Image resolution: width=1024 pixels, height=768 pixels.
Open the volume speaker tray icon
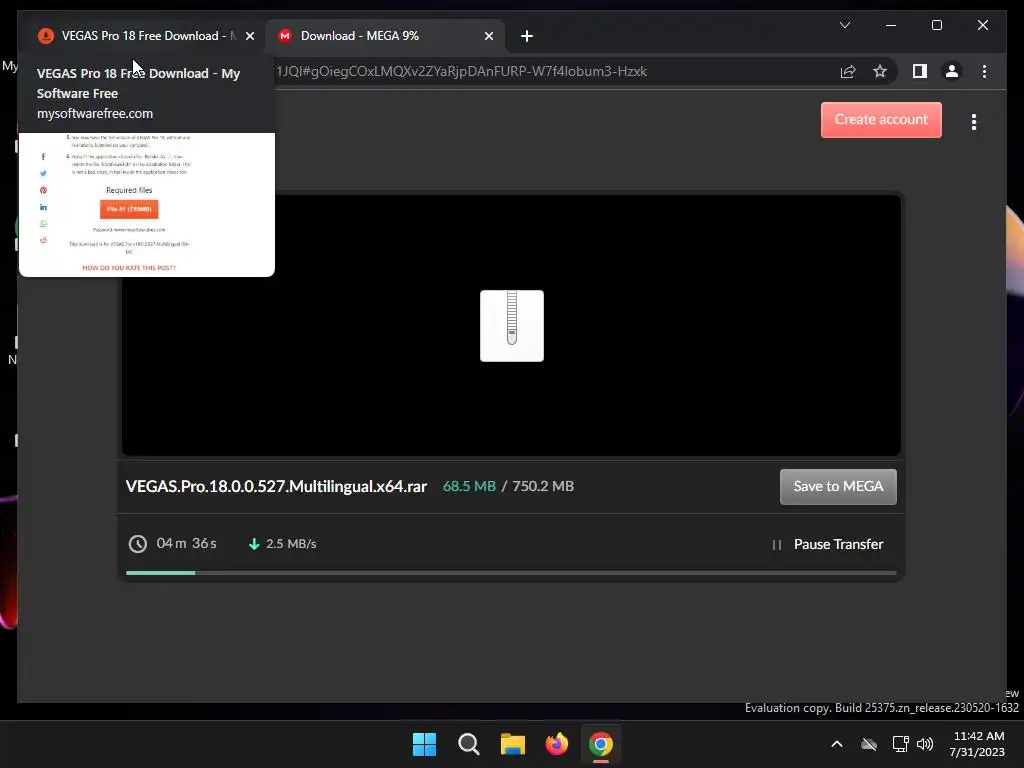pos(925,744)
